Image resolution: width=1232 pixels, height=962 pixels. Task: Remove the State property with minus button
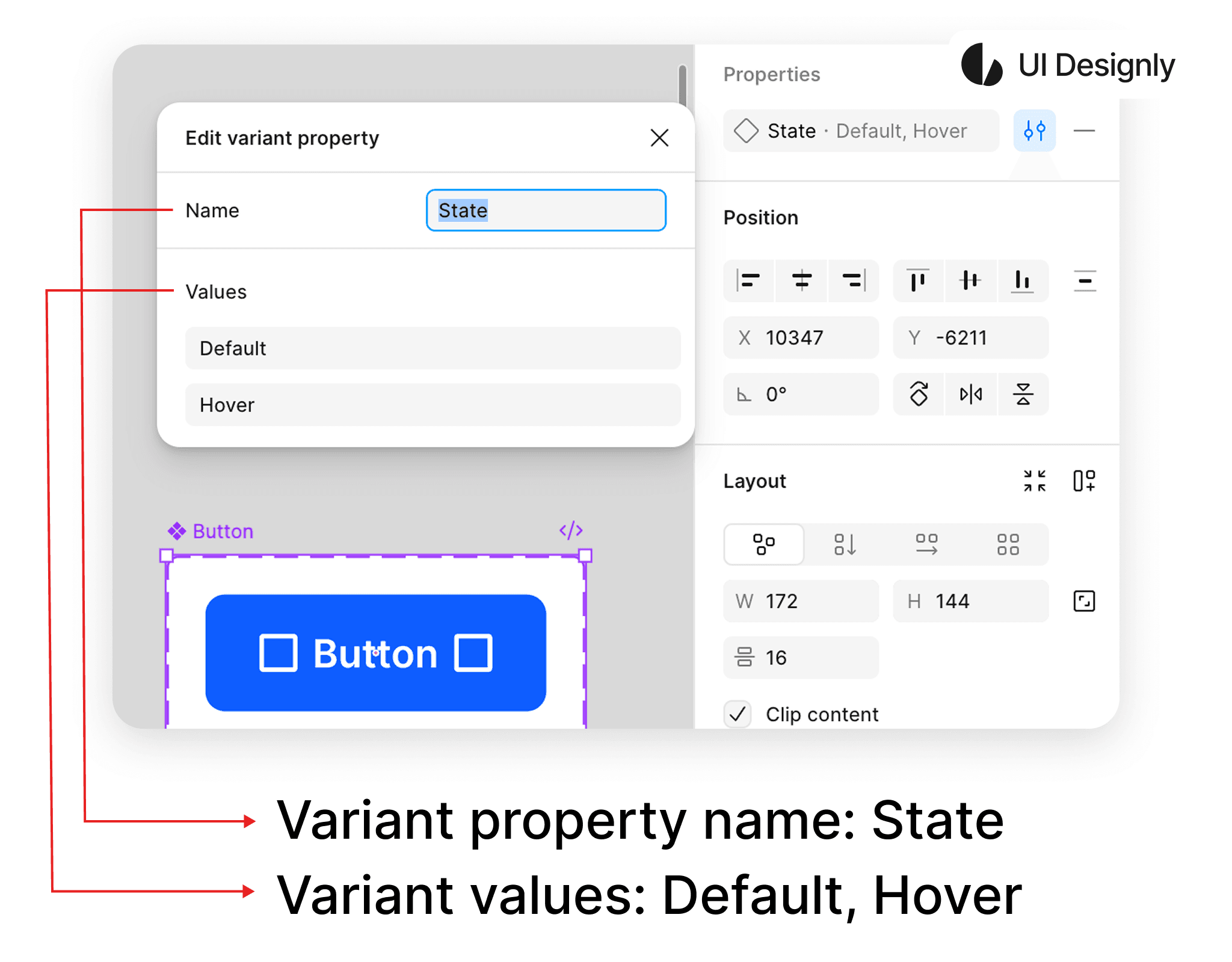[x=1084, y=130]
